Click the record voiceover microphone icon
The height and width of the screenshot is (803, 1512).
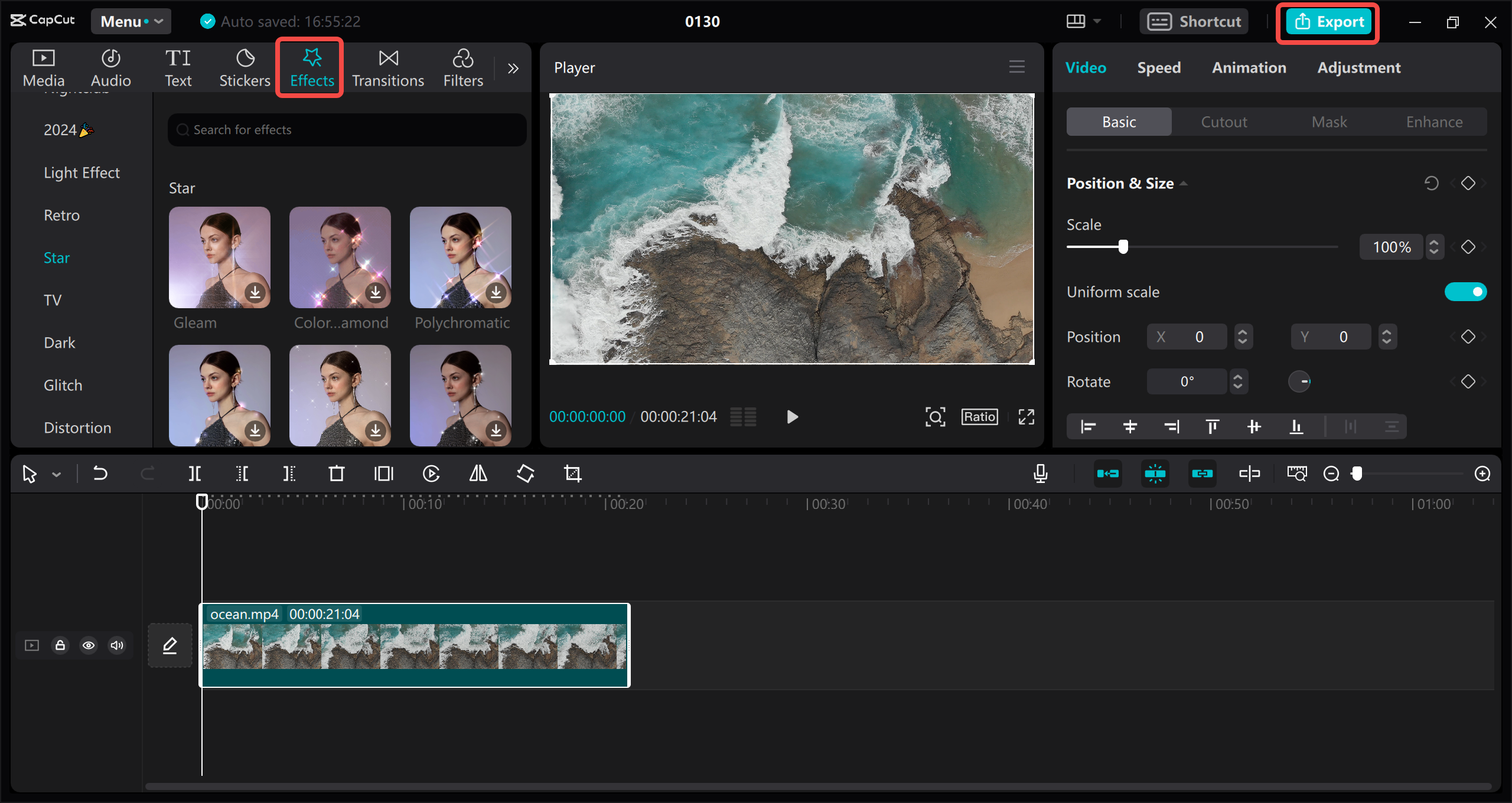[x=1040, y=473]
